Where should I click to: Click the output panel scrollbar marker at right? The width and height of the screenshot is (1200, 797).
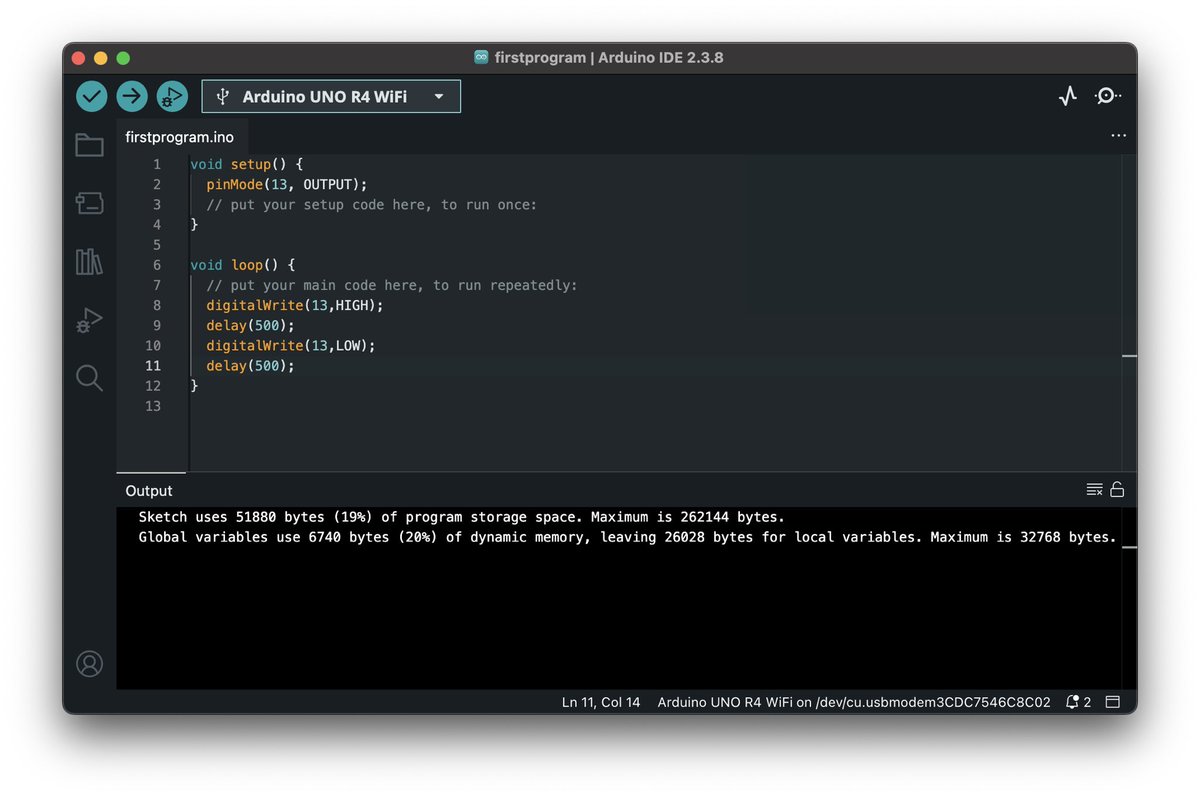(1130, 548)
